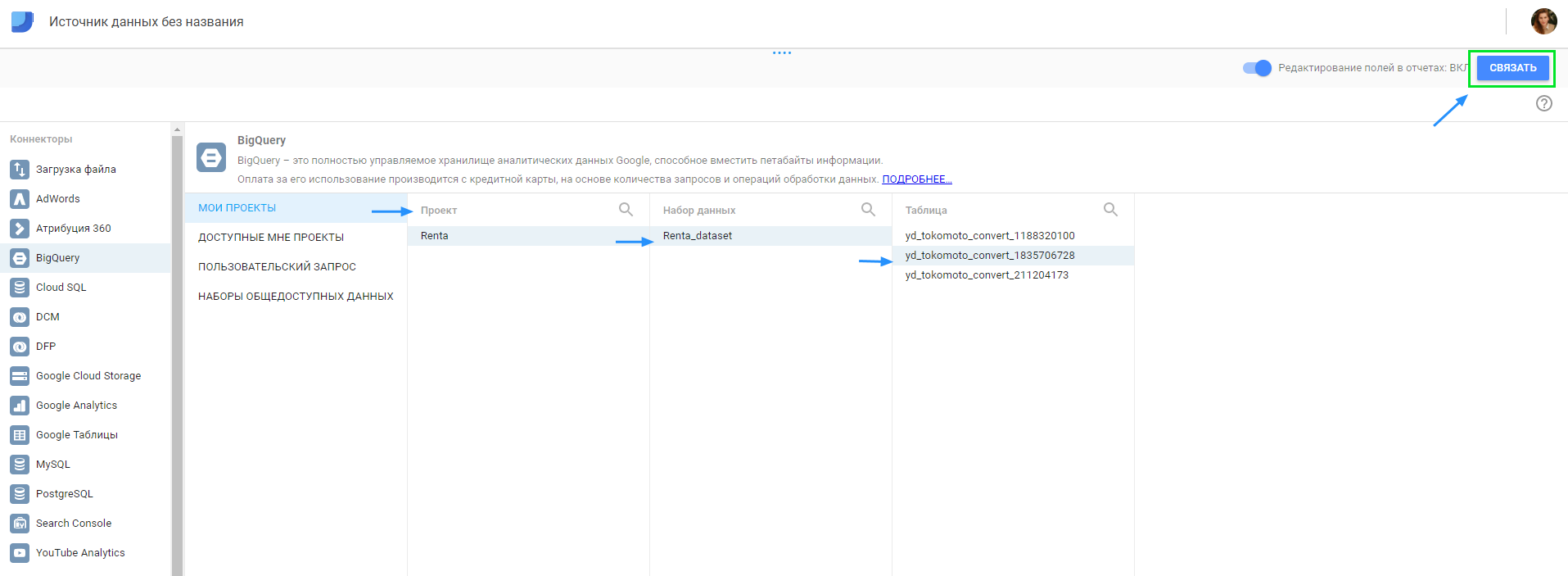The height and width of the screenshot is (576, 1568).
Task: Open the ПОДРОБНЕЕ link
Action: pos(917,179)
